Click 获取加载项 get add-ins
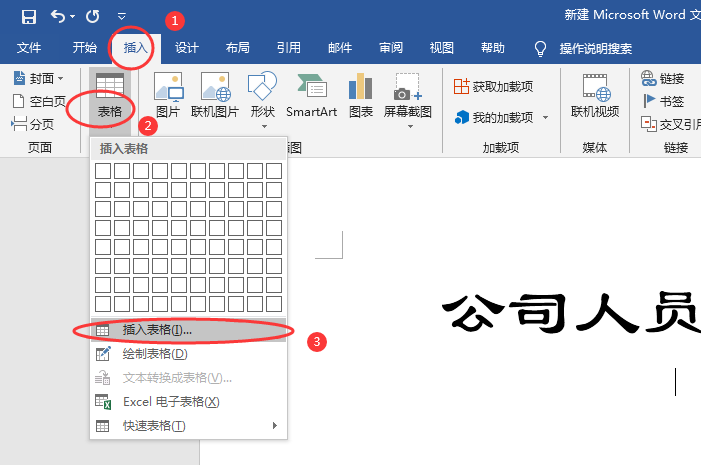This screenshot has height=465, width=701. (493, 86)
